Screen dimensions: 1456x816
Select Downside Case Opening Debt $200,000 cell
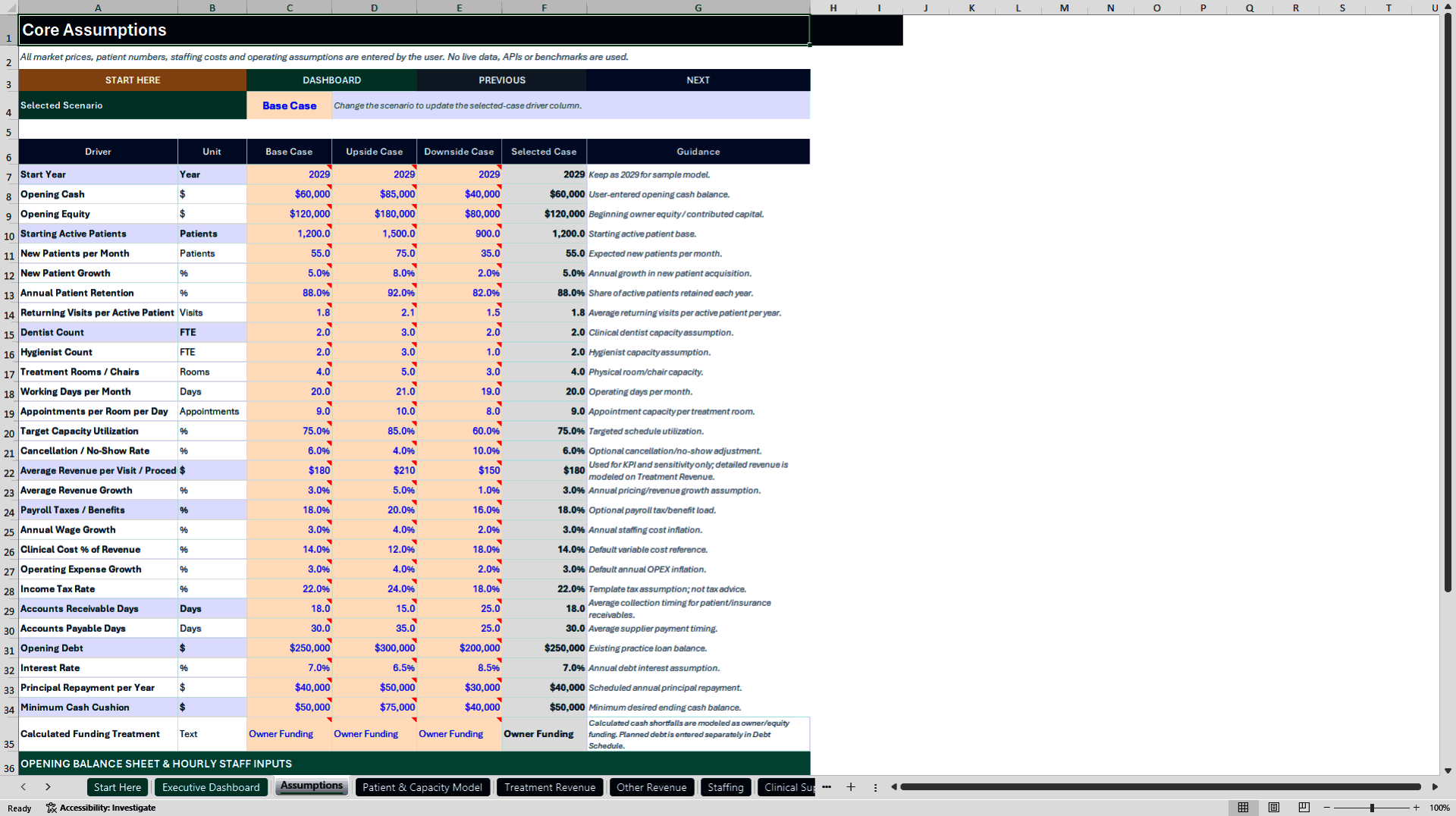[x=460, y=648]
